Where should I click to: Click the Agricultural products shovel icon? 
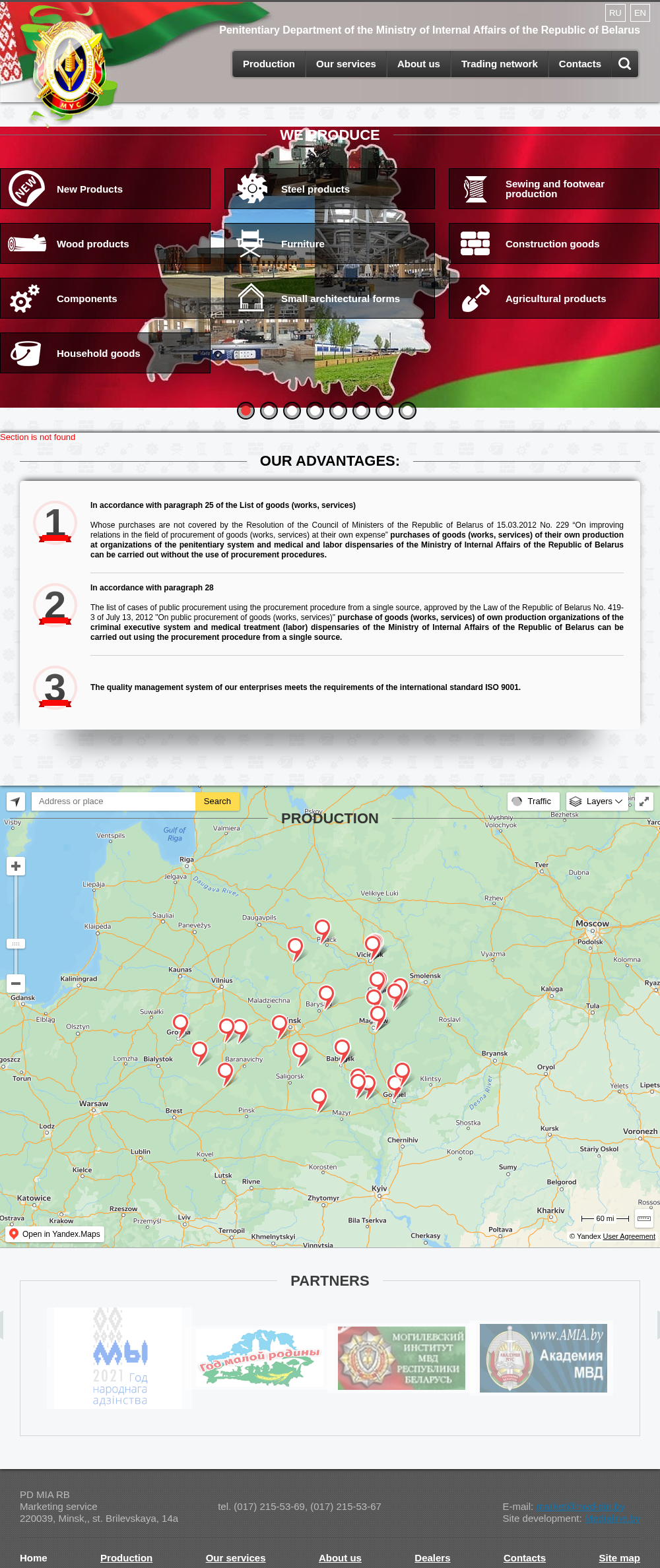click(475, 298)
